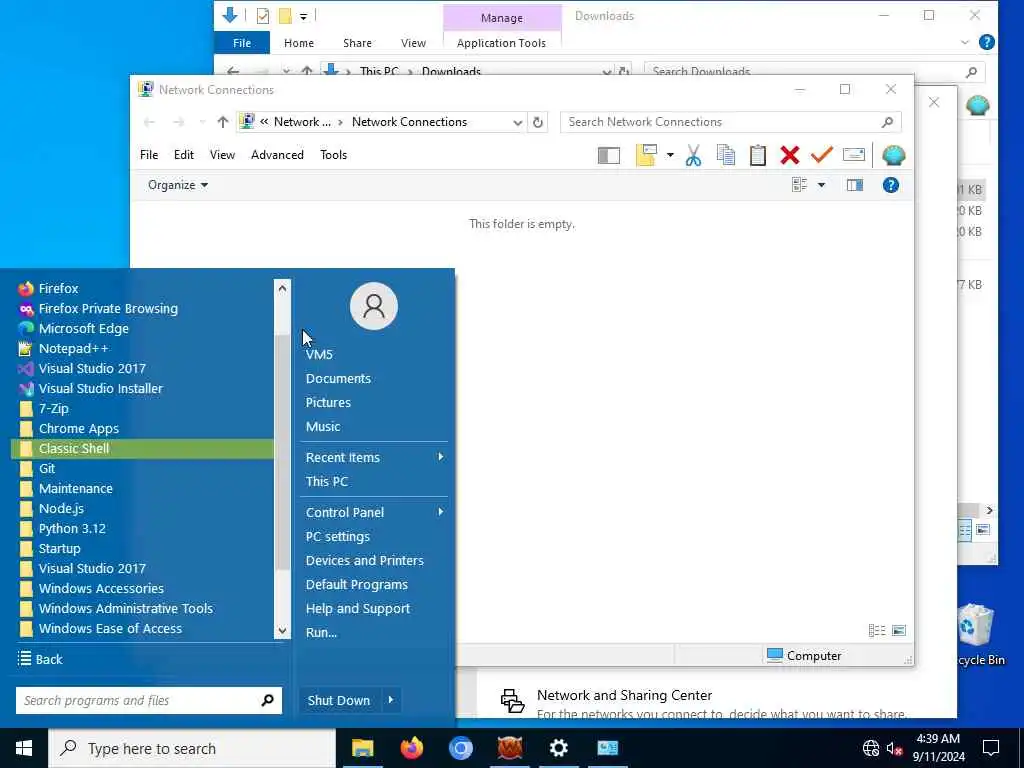Screen dimensions: 1024x768
Task: Open Settings gear on the taskbar
Action: coord(558,748)
